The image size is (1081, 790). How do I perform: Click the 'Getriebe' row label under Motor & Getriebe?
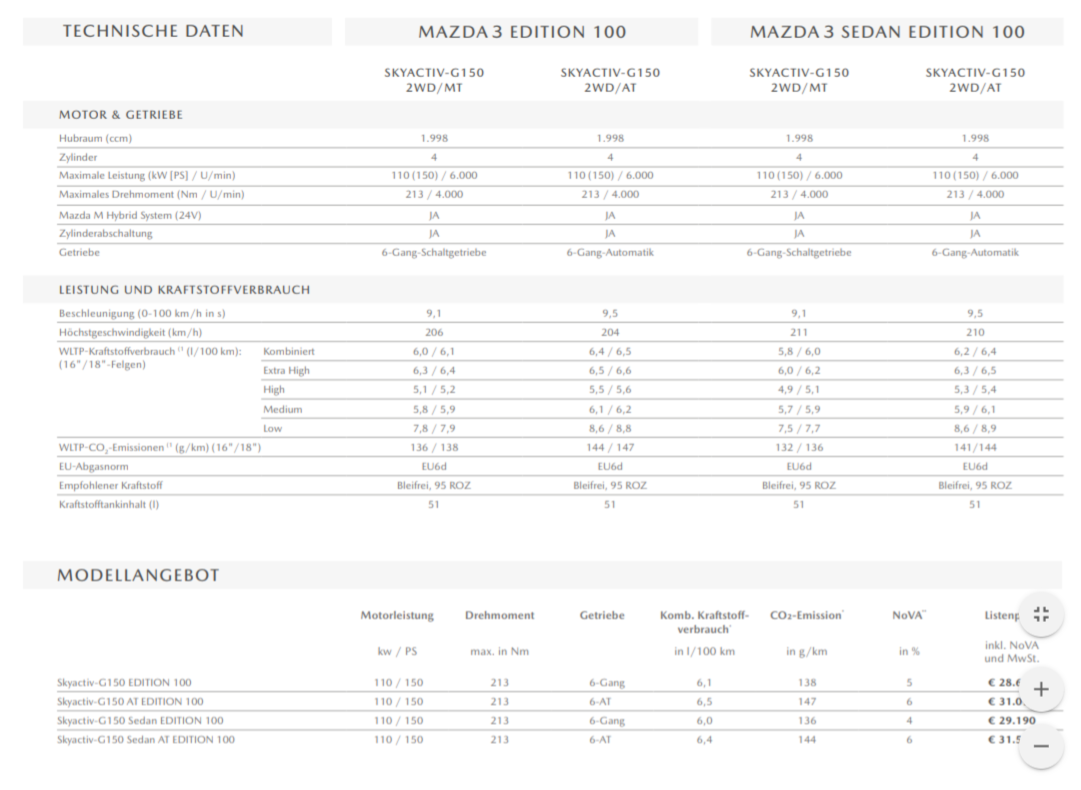point(79,252)
